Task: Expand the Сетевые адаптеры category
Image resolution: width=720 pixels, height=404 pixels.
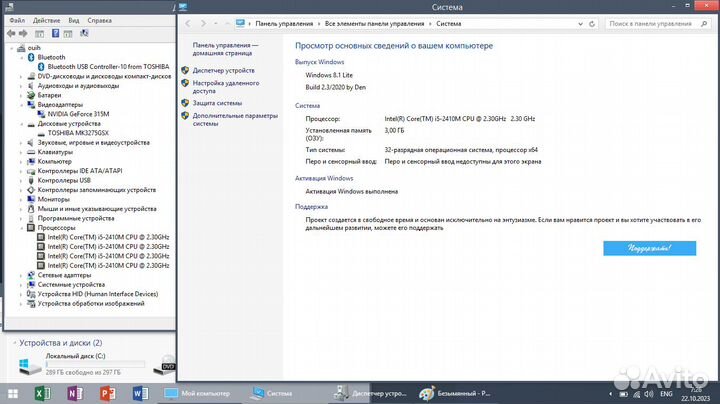Action: (21, 275)
